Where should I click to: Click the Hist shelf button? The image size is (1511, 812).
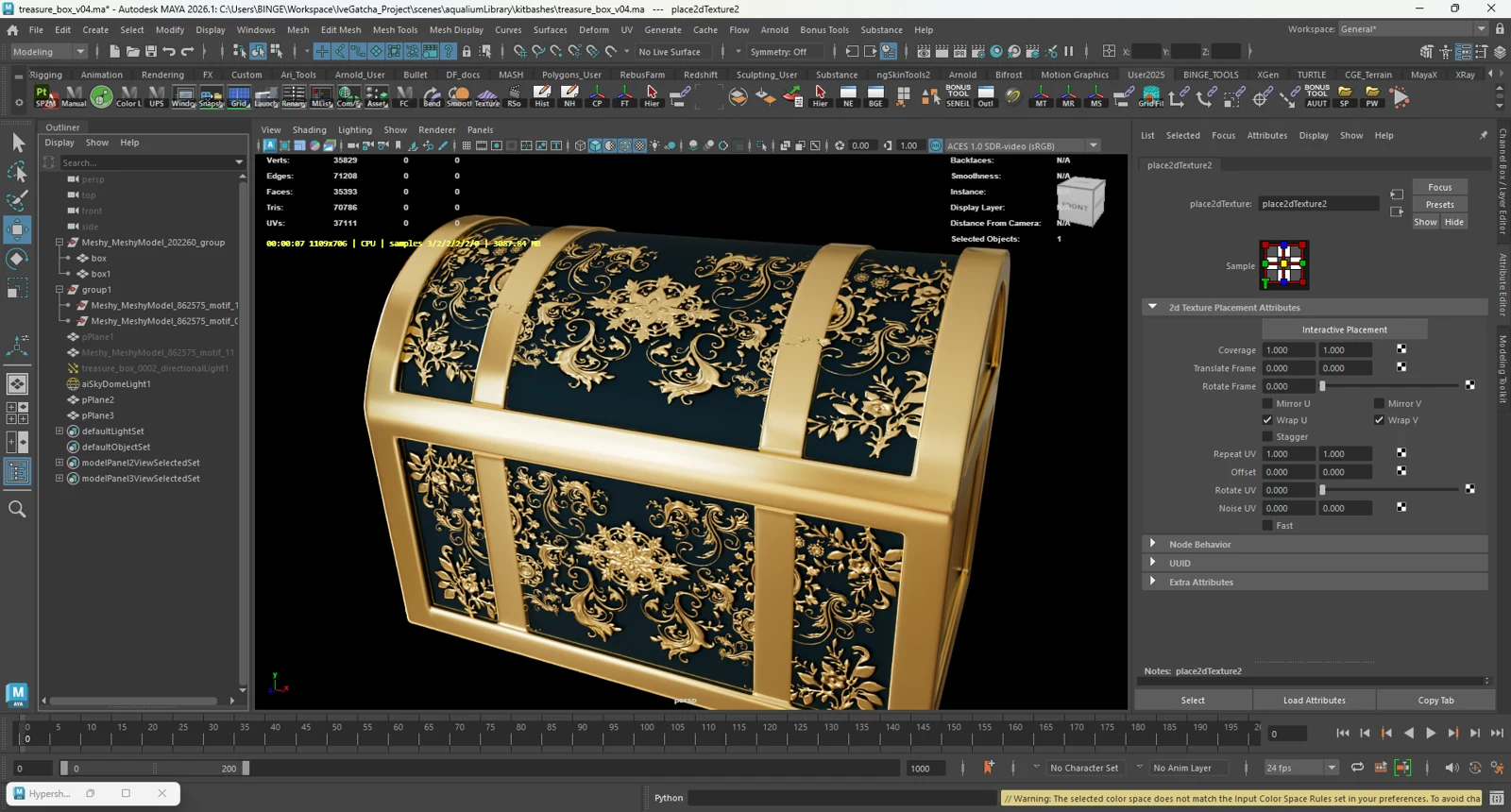point(542,96)
